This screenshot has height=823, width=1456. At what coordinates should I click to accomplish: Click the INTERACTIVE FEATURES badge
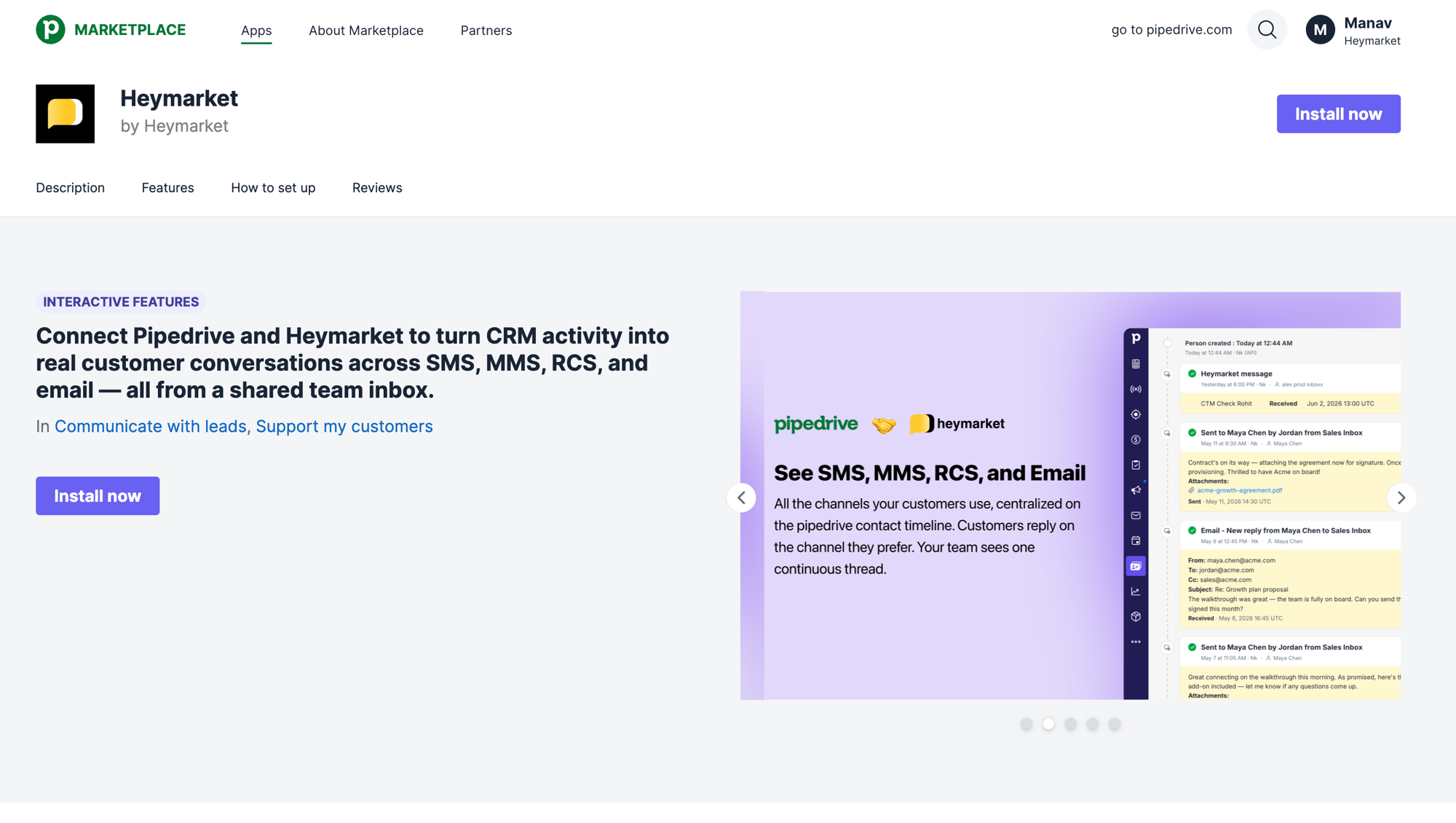tap(121, 302)
